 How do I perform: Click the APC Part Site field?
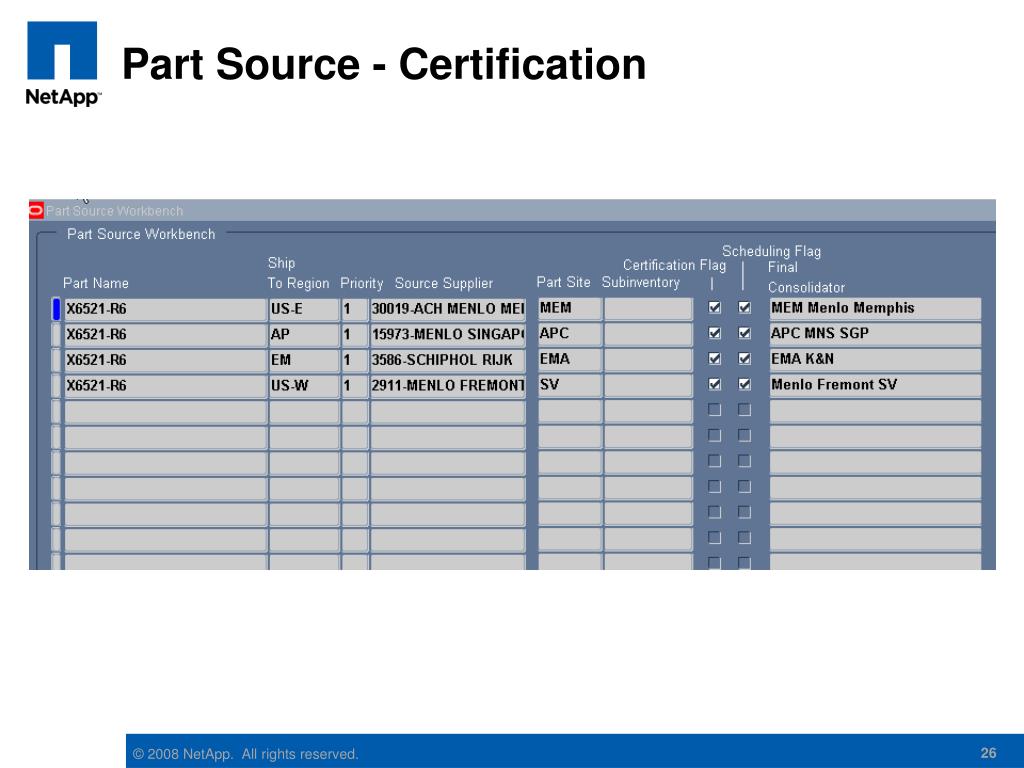pyautogui.click(x=569, y=334)
